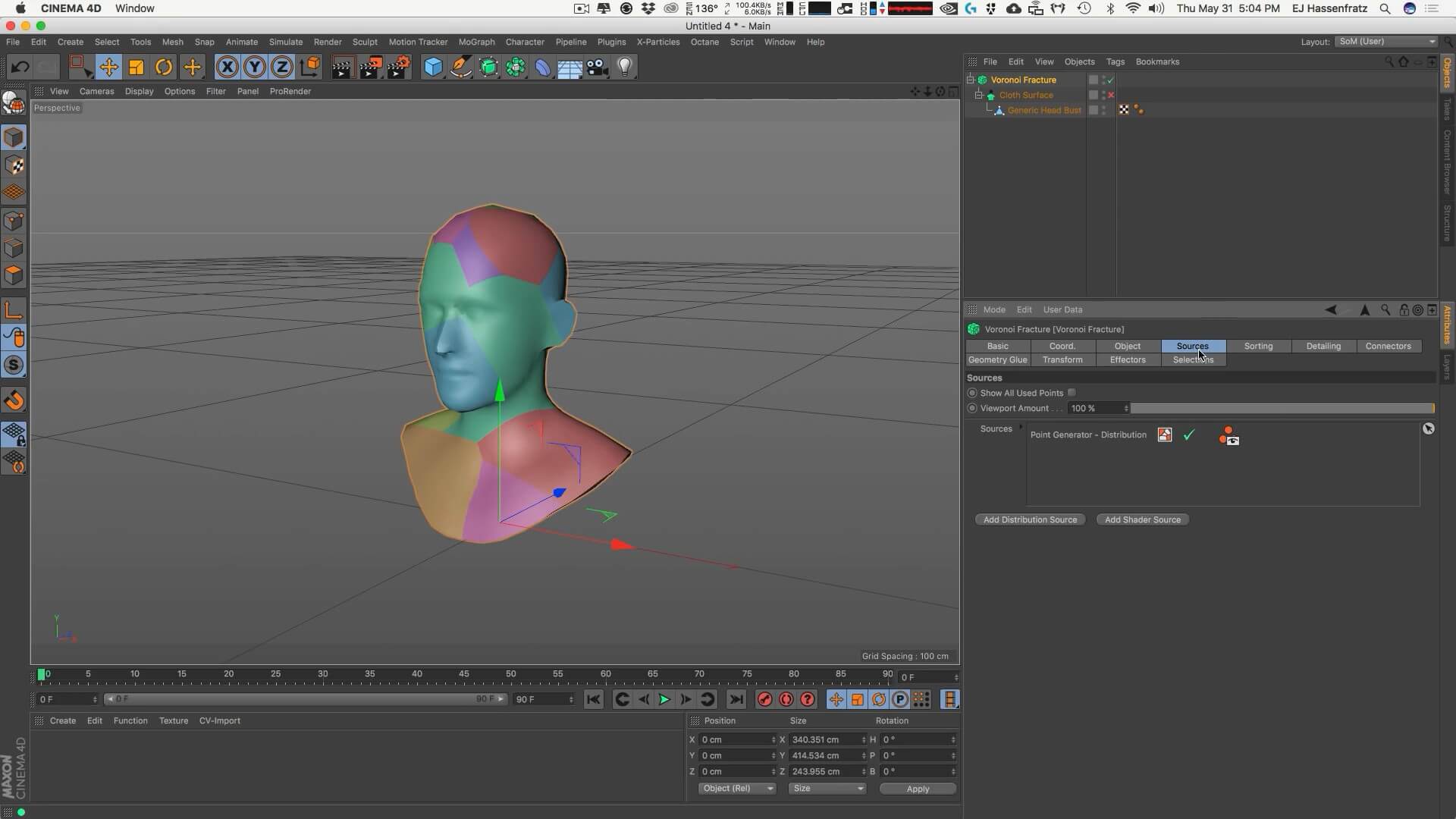Click the Camera object icon

tap(598, 67)
